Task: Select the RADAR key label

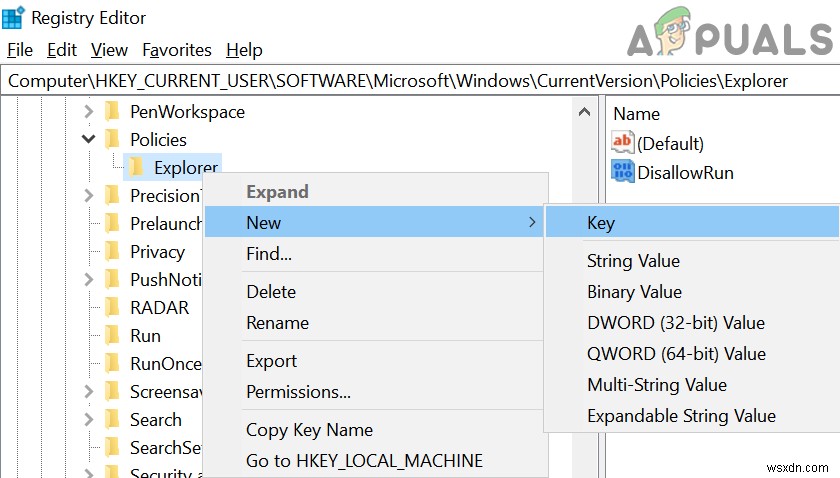Action: point(160,308)
